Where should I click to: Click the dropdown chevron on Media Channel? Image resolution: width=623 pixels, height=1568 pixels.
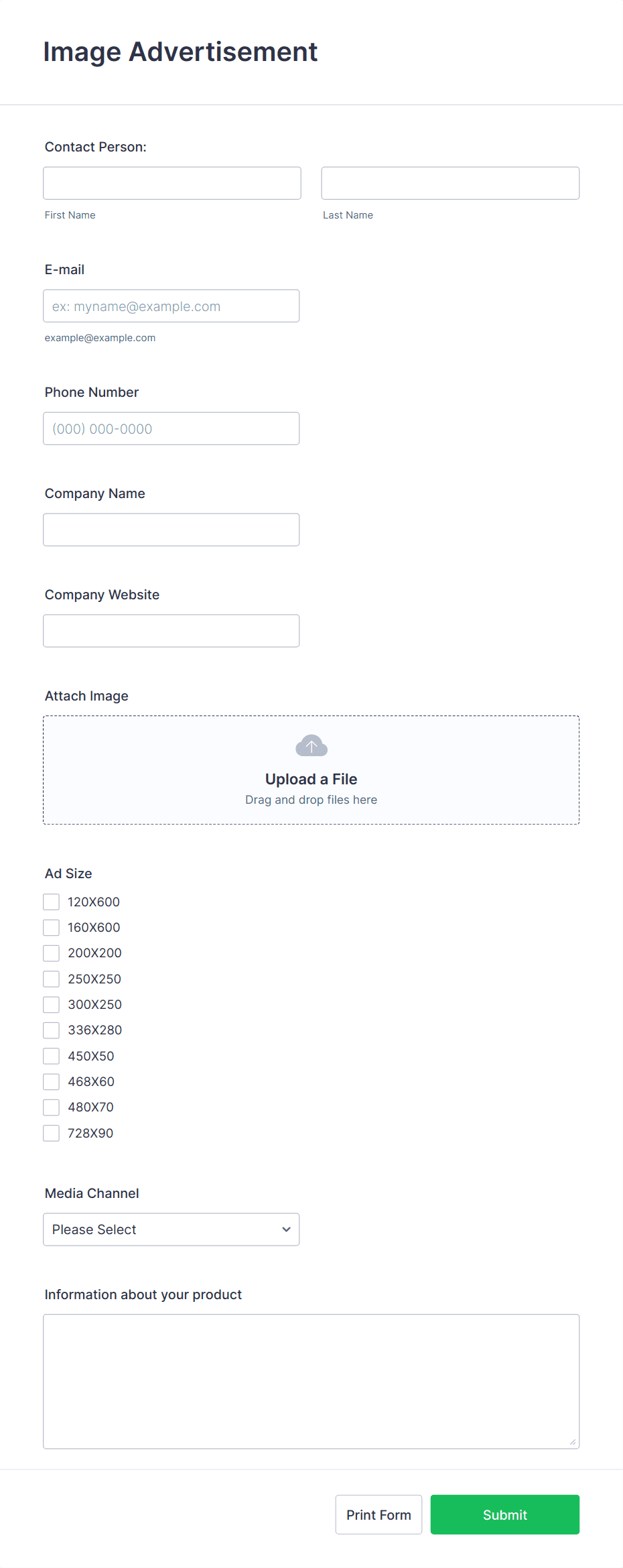pyautogui.click(x=285, y=1229)
